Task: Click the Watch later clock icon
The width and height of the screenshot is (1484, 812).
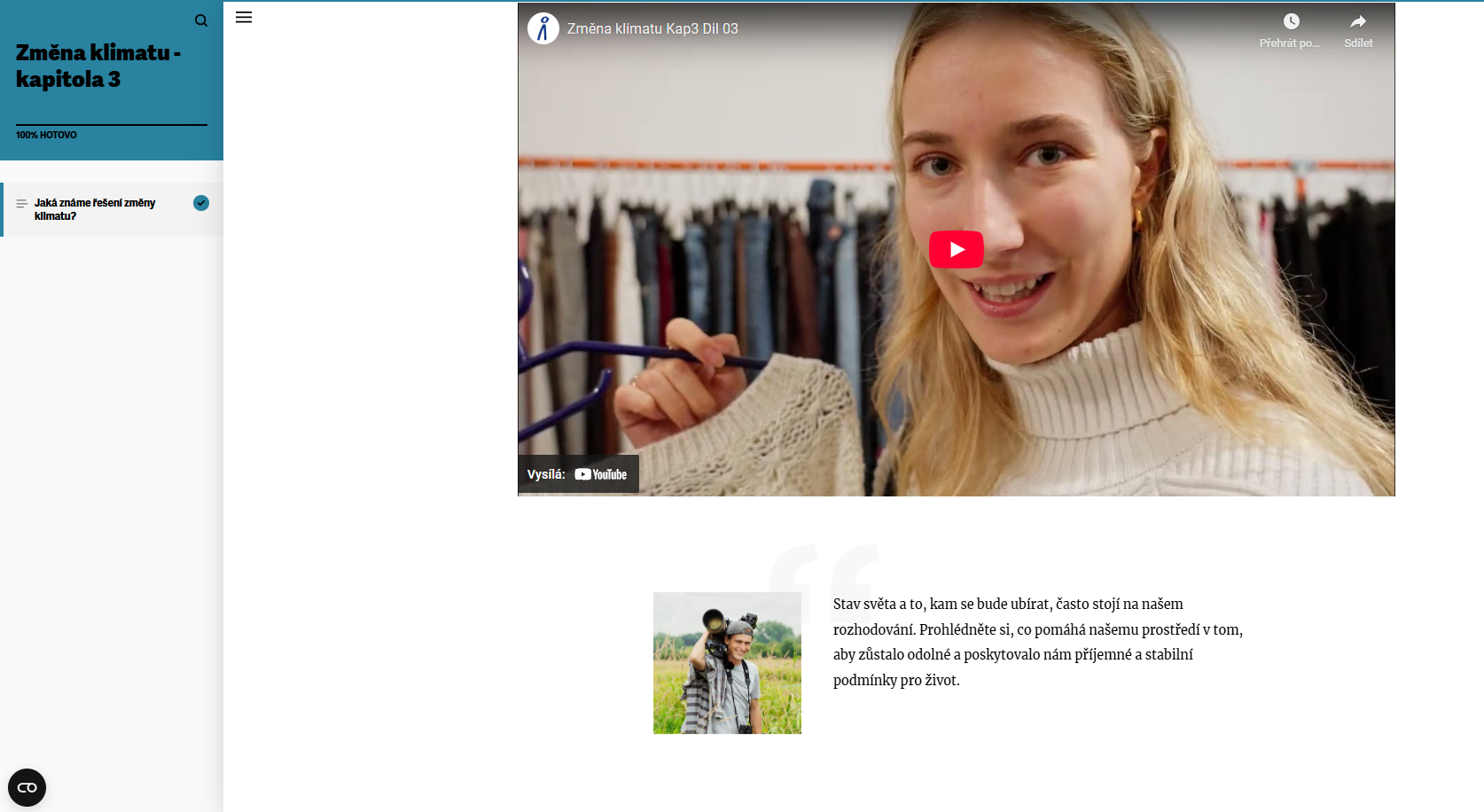Action: pos(1291,21)
